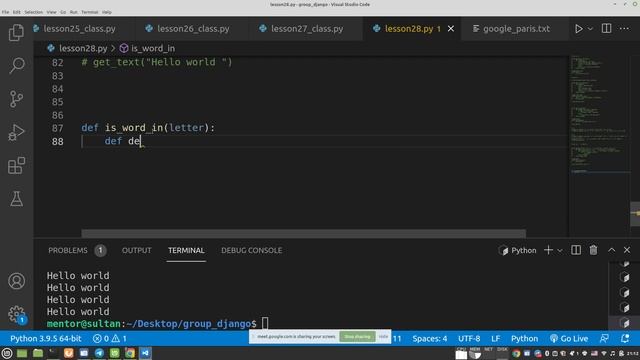
Task: Open the folder file manager in the taskbar
Action: tap(38, 353)
